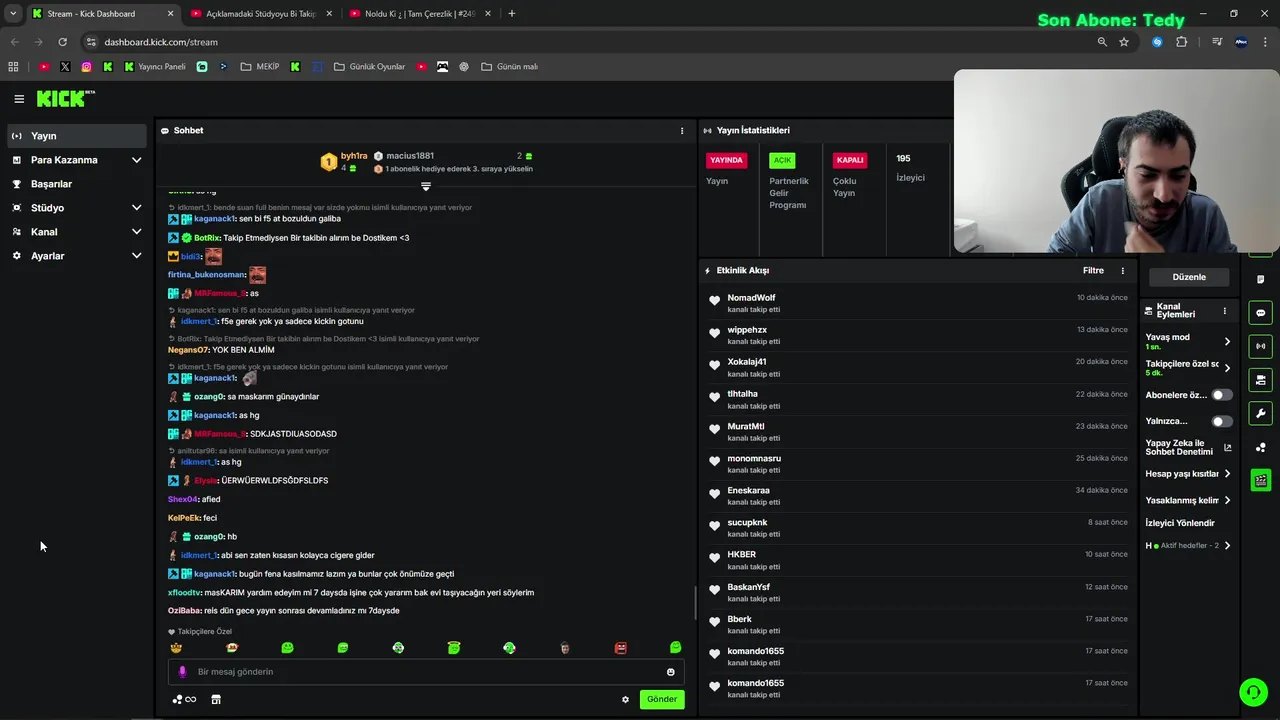This screenshot has width=1280, height=720.
Task: Click NomadWolf in Etkinlik Akışı
Action: click(751, 298)
